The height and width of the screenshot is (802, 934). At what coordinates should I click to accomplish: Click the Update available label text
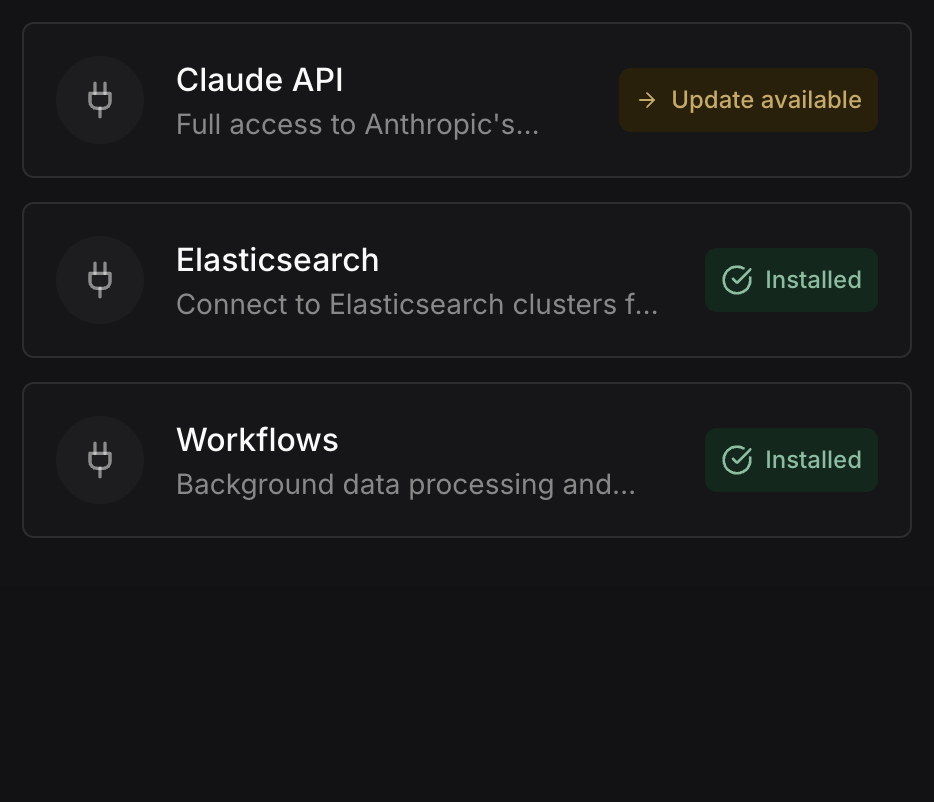coord(766,100)
